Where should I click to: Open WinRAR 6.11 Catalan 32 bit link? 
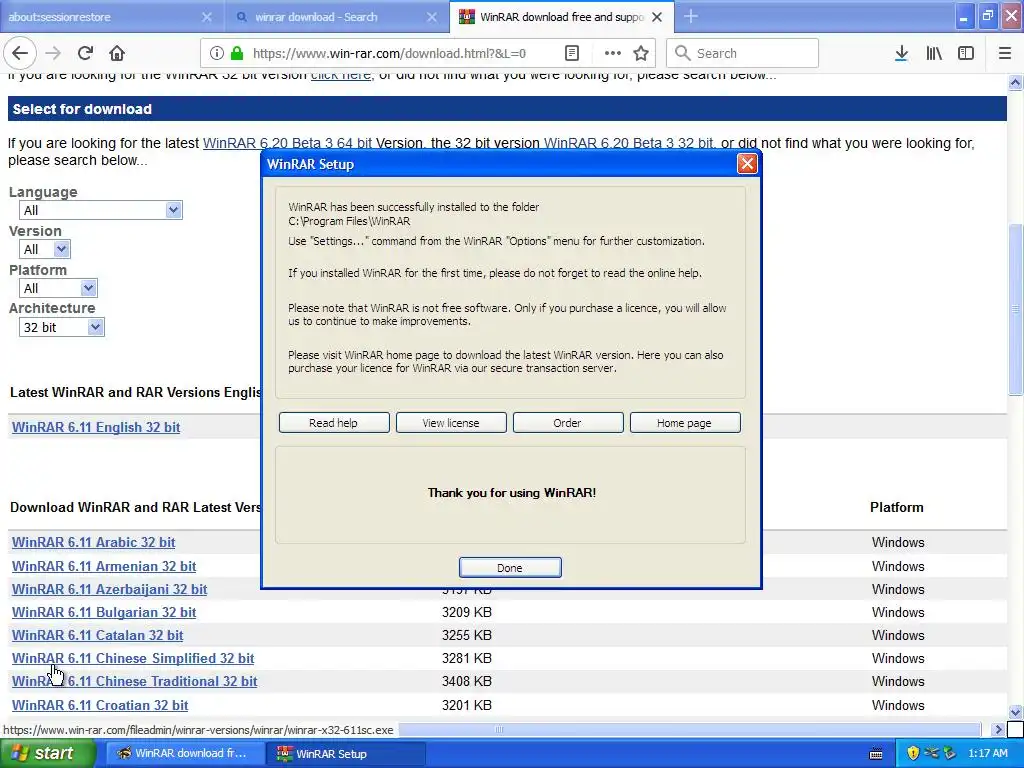97,635
